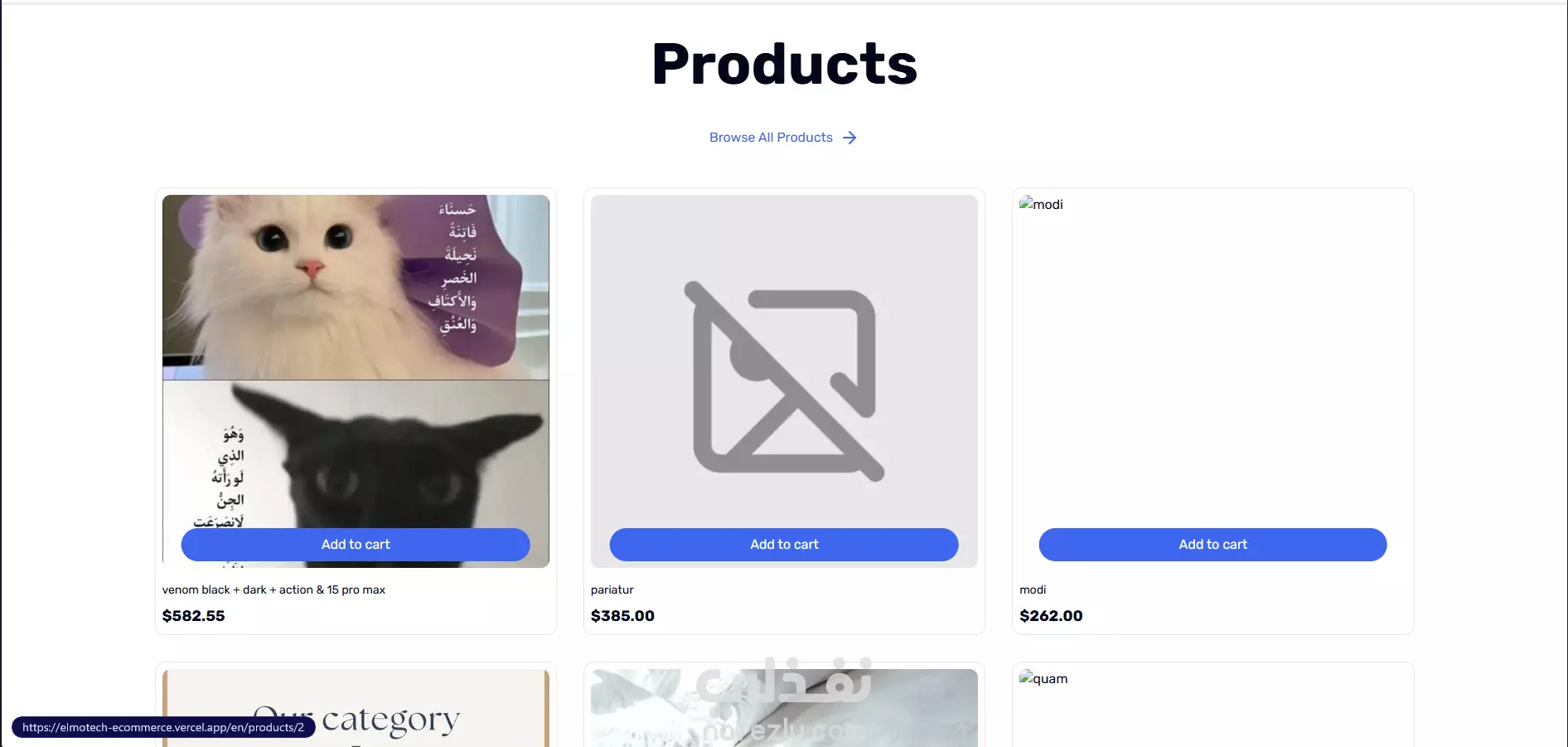The height and width of the screenshot is (747, 1568).
Task: Add the modi product to cart
Action: click(1212, 545)
